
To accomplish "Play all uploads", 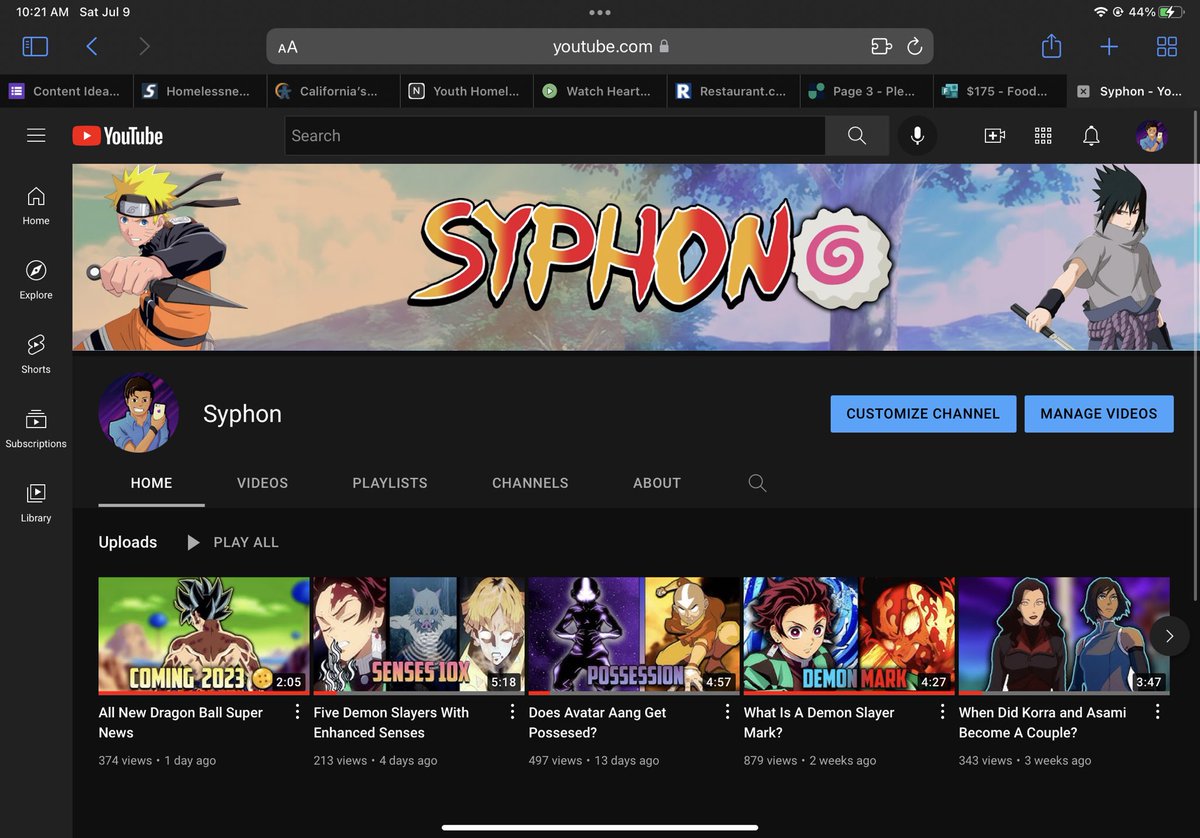I will [233, 542].
